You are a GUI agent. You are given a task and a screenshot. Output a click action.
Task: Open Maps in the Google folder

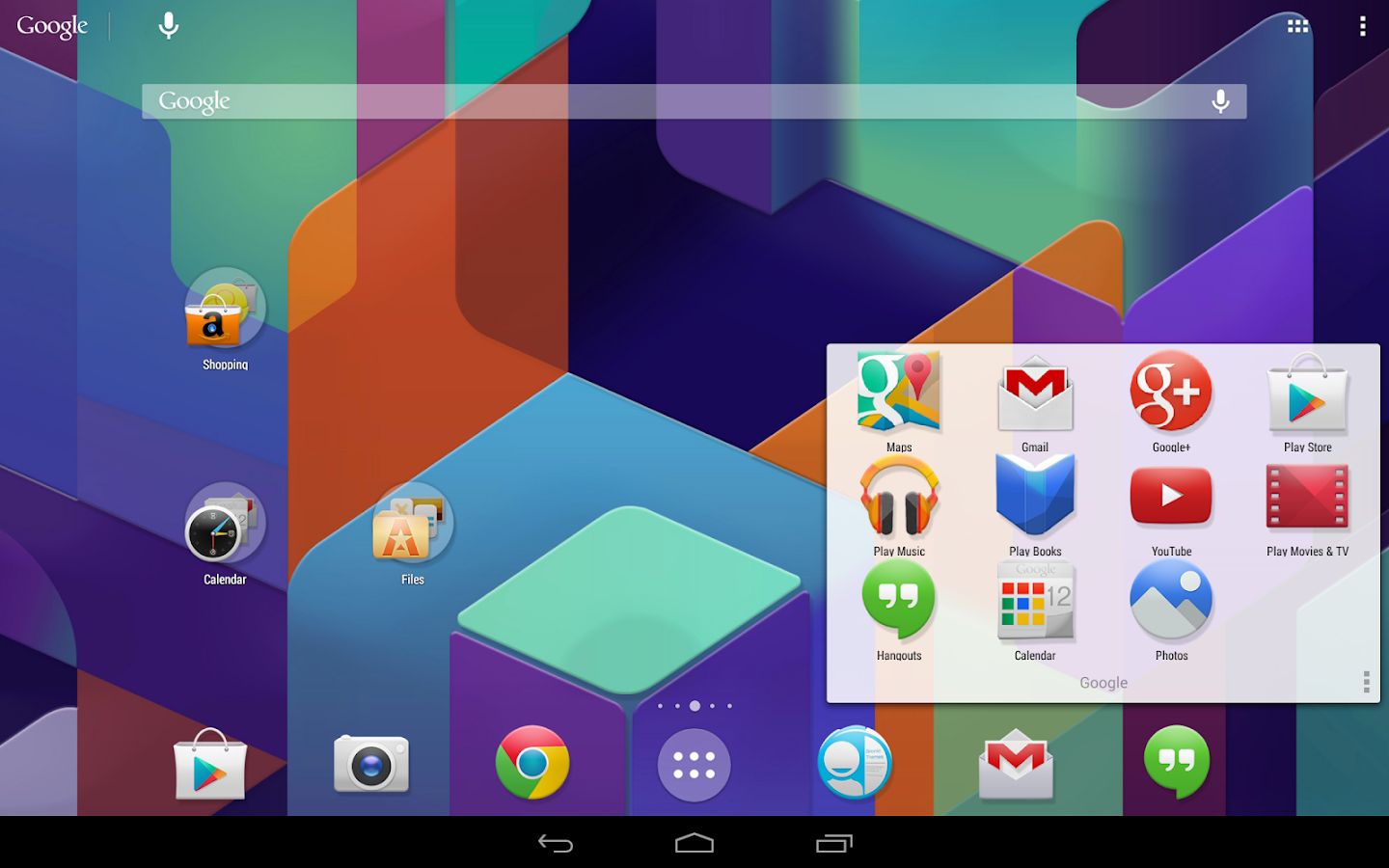pos(899,393)
